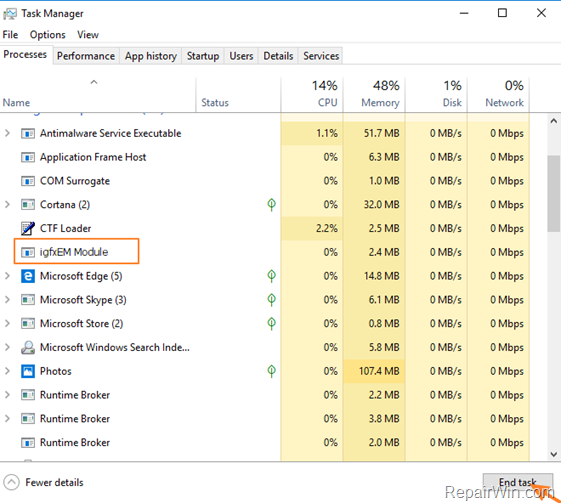Switch to the Startup tab

pos(203,56)
